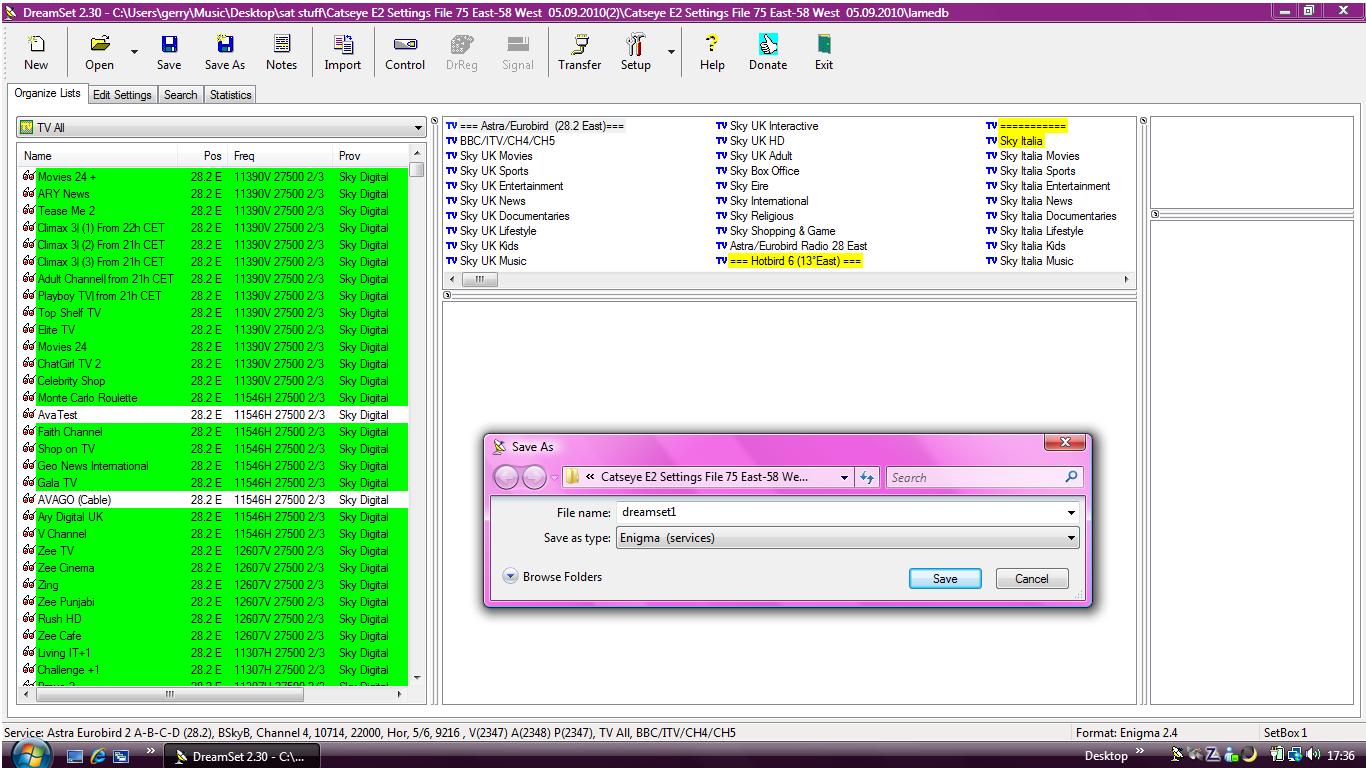Image resolution: width=1366 pixels, height=768 pixels.
Task: Click the Import icon
Action: (x=342, y=52)
